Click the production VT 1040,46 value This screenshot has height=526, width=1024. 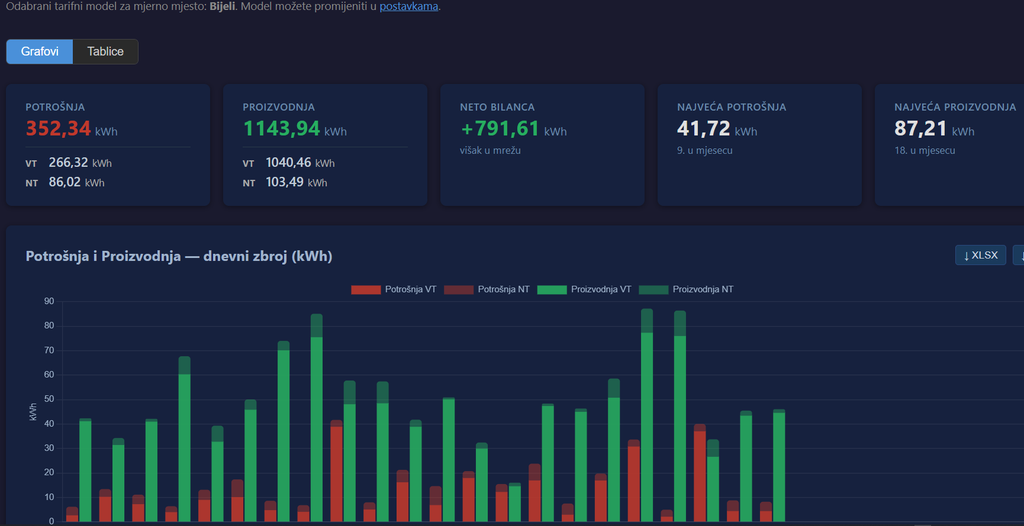click(288, 163)
